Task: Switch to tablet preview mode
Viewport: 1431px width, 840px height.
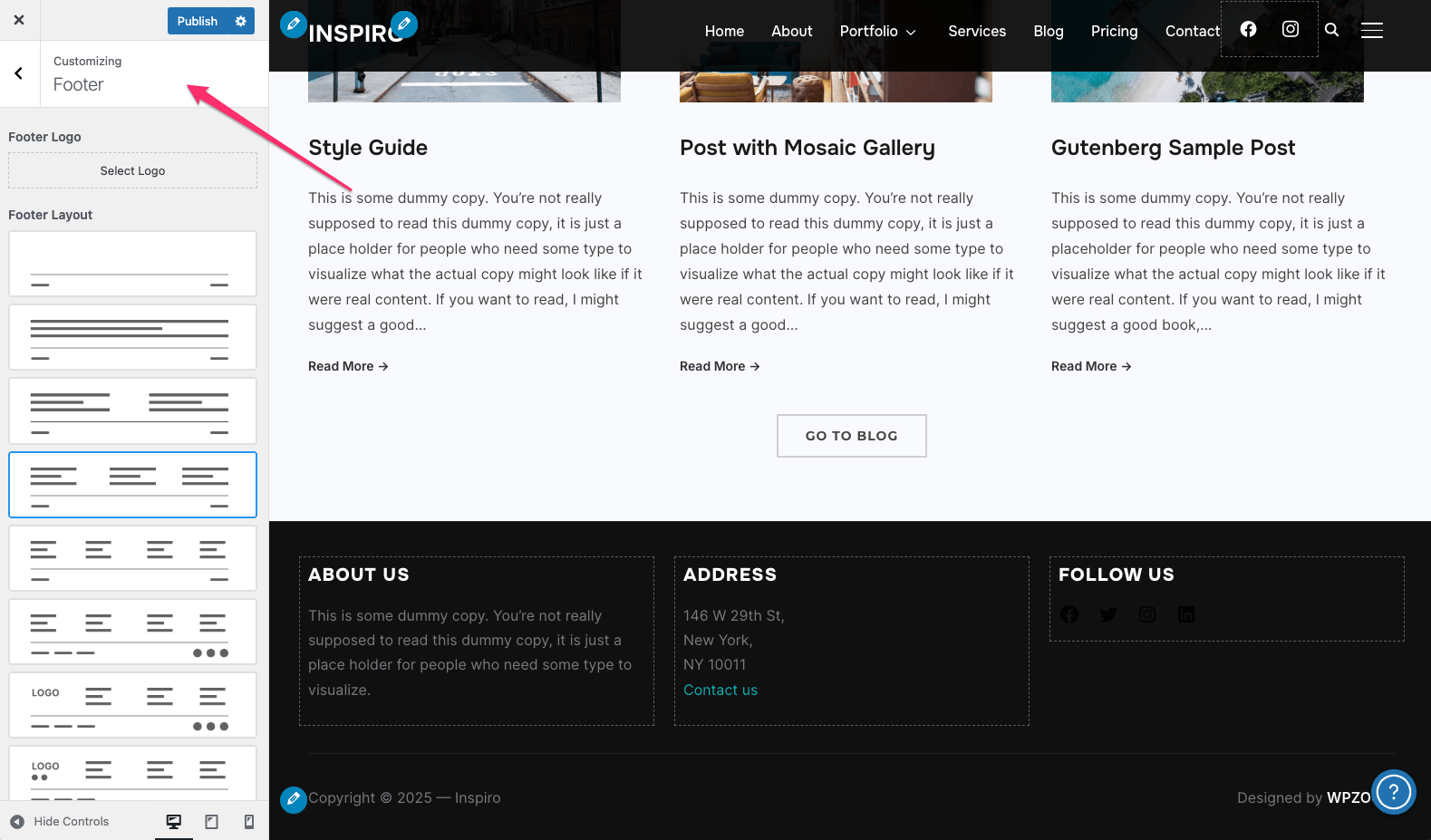Action: (x=211, y=821)
